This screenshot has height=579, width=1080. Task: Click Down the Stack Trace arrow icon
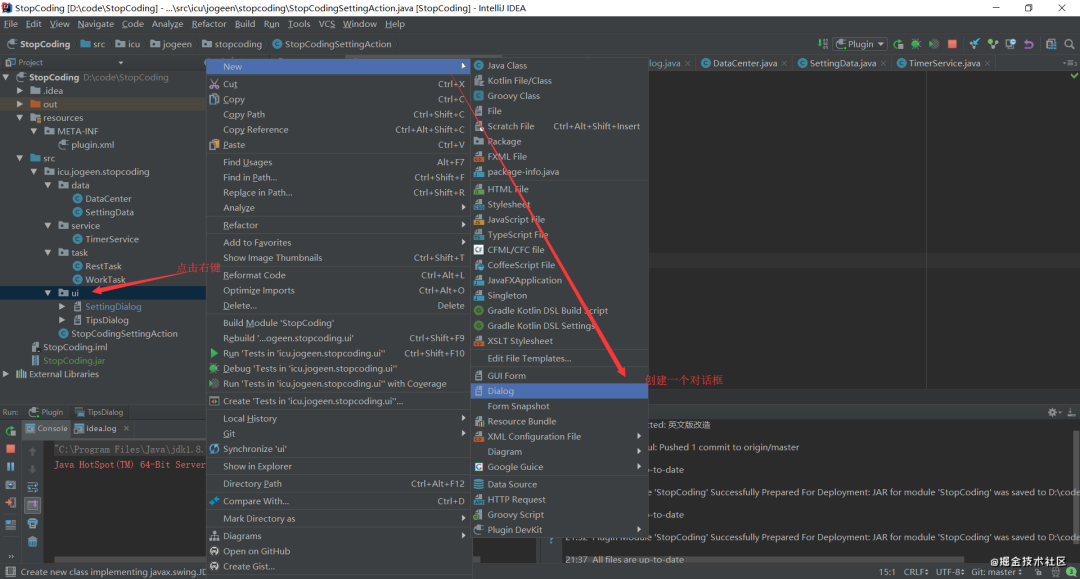(x=32, y=470)
